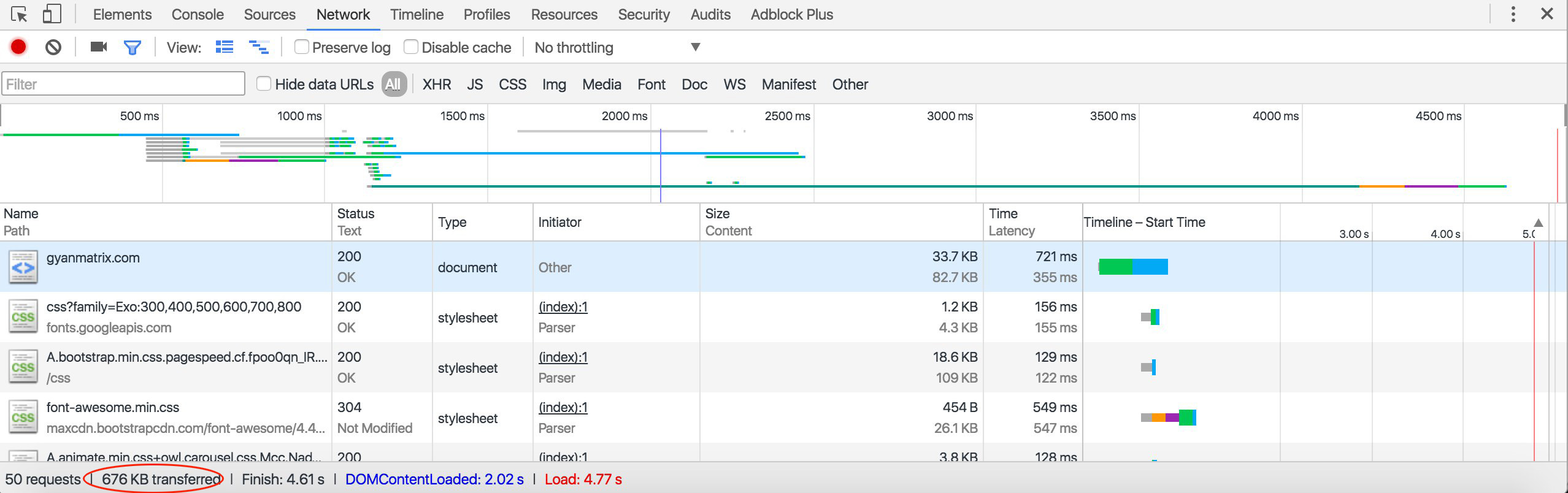Select the A.bootstrap.min.css.pagespeed request name
This screenshot has width=1568, height=493.
(186, 357)
